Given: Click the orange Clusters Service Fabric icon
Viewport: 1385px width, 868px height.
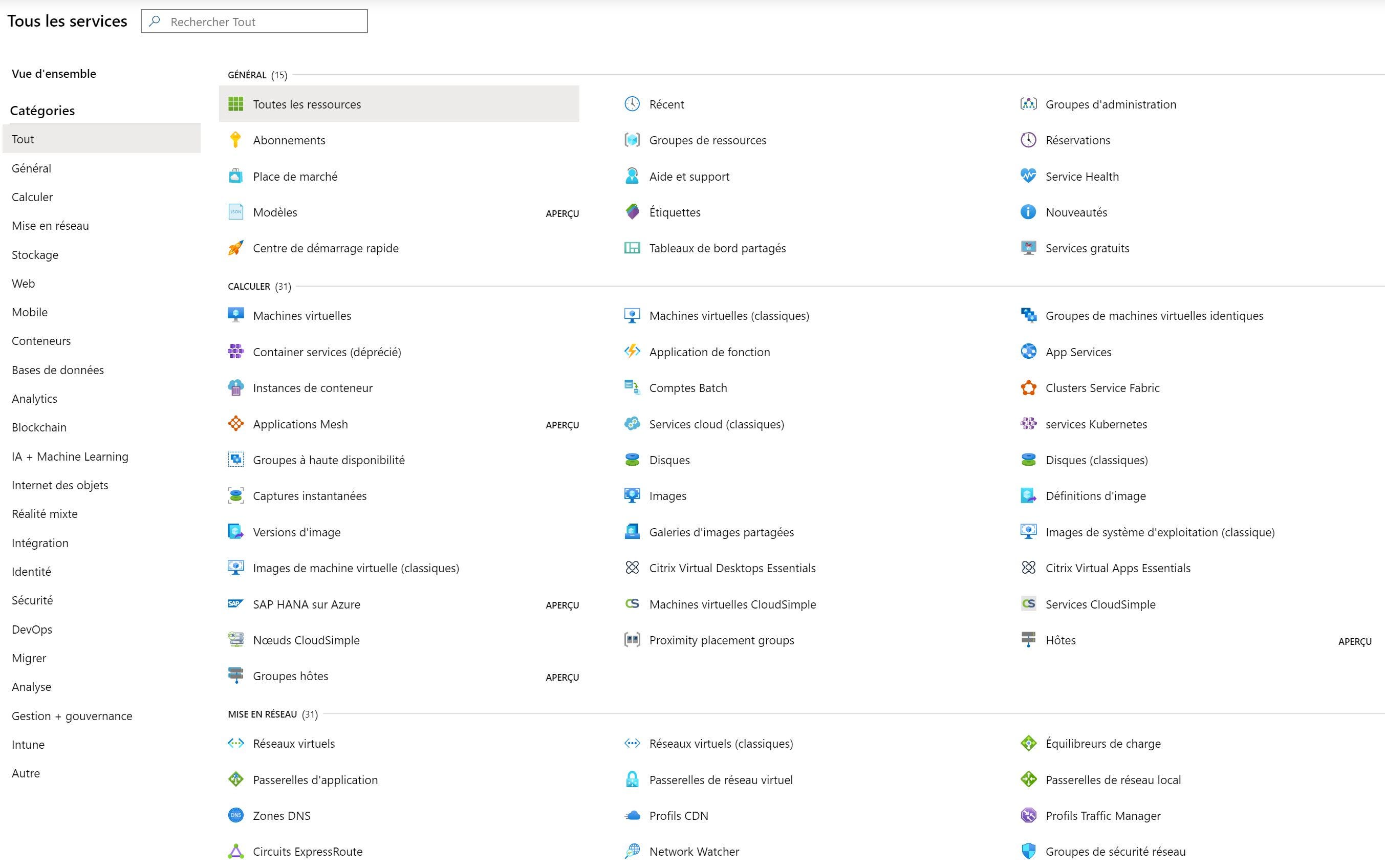Looking at the screenshot, I should [1028, 387].
